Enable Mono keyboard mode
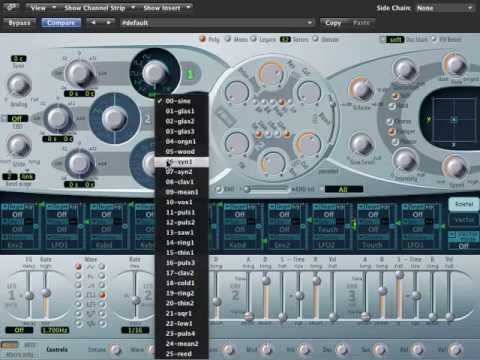 tap(228, 39)
